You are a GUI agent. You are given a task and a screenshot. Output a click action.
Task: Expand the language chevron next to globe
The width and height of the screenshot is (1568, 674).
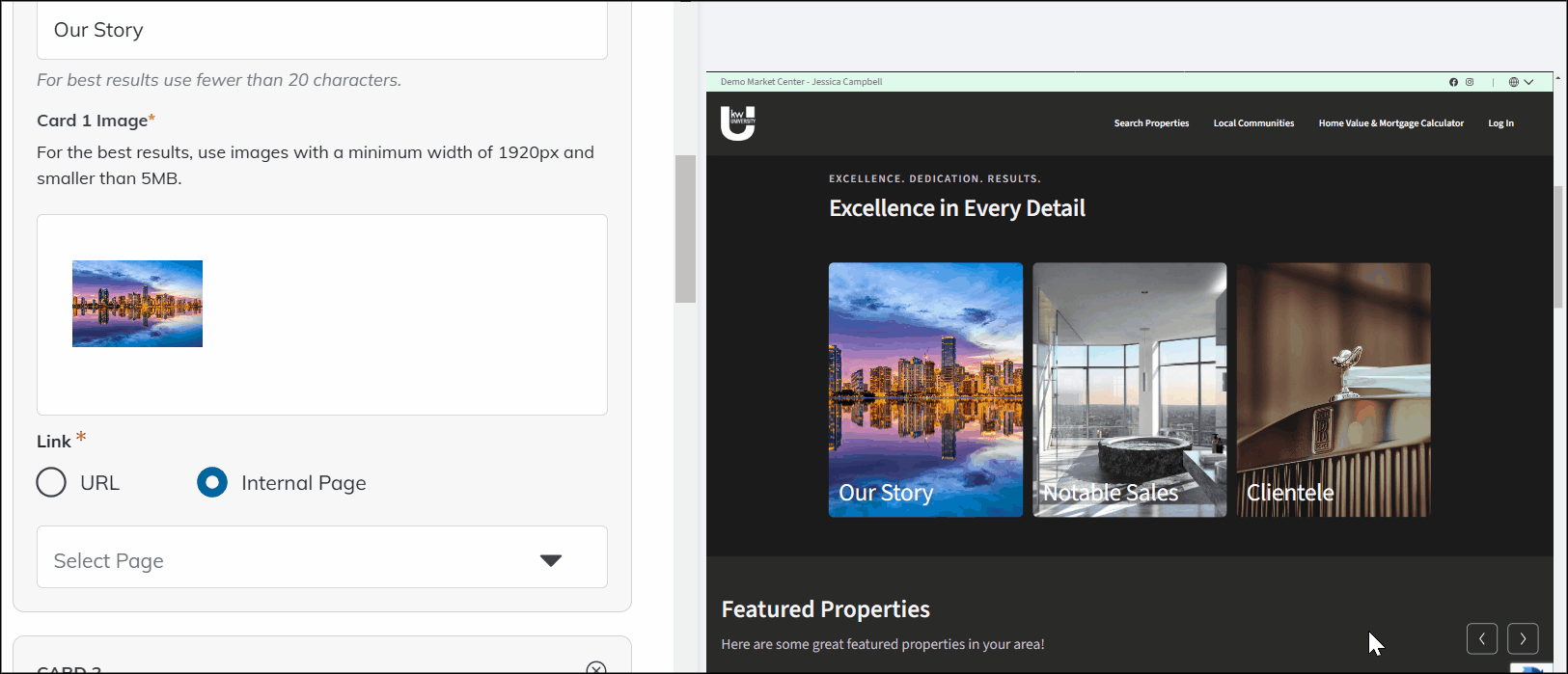(x=1528, y=82)
